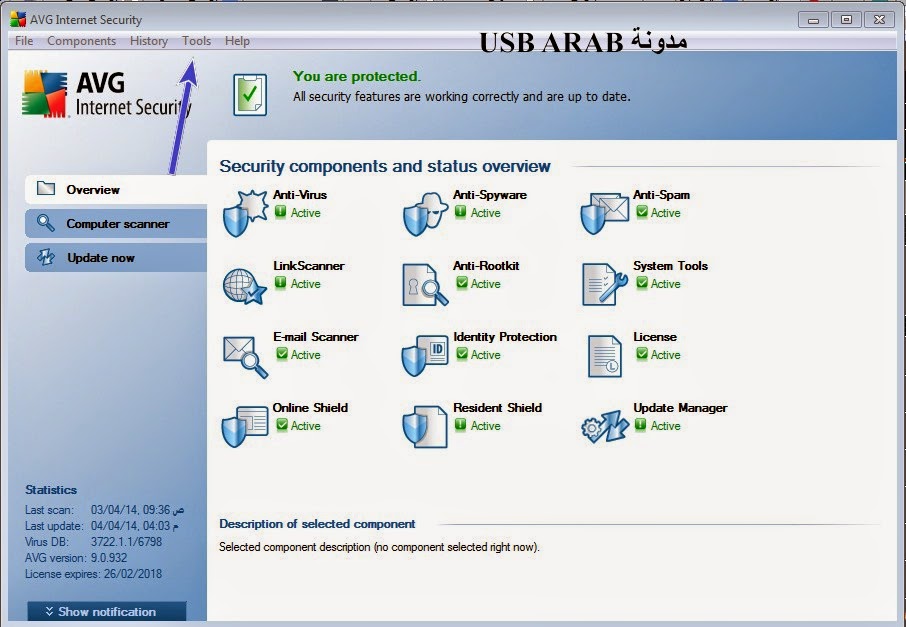Click the Update now arrows icon

point(46,257)
